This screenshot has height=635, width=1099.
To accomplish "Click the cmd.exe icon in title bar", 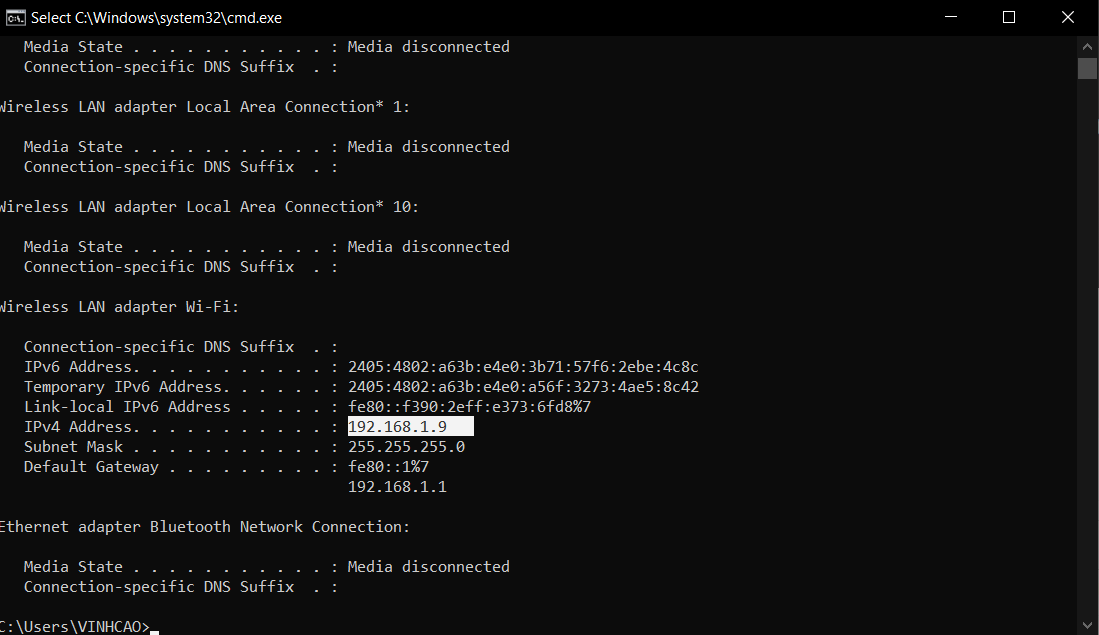I will coord(15,17).
